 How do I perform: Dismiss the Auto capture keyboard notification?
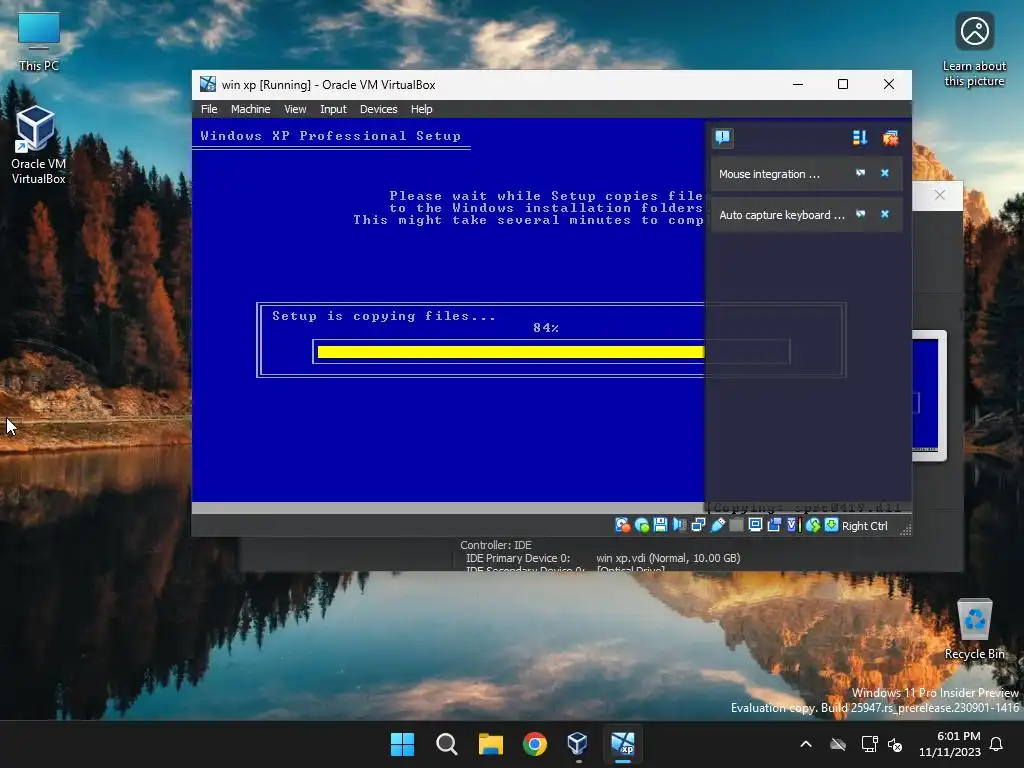click(885, 214)
